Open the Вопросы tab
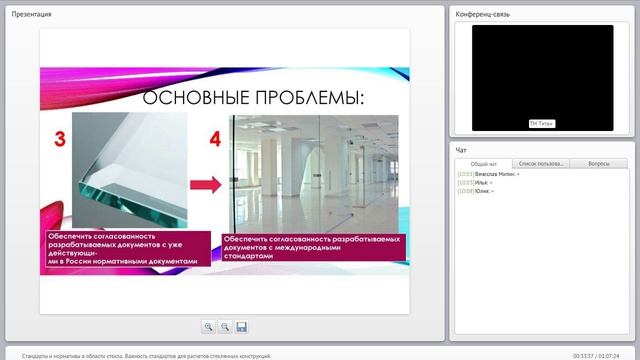The width and height of the screenshot is (640, 360). [x=599, y=164]
